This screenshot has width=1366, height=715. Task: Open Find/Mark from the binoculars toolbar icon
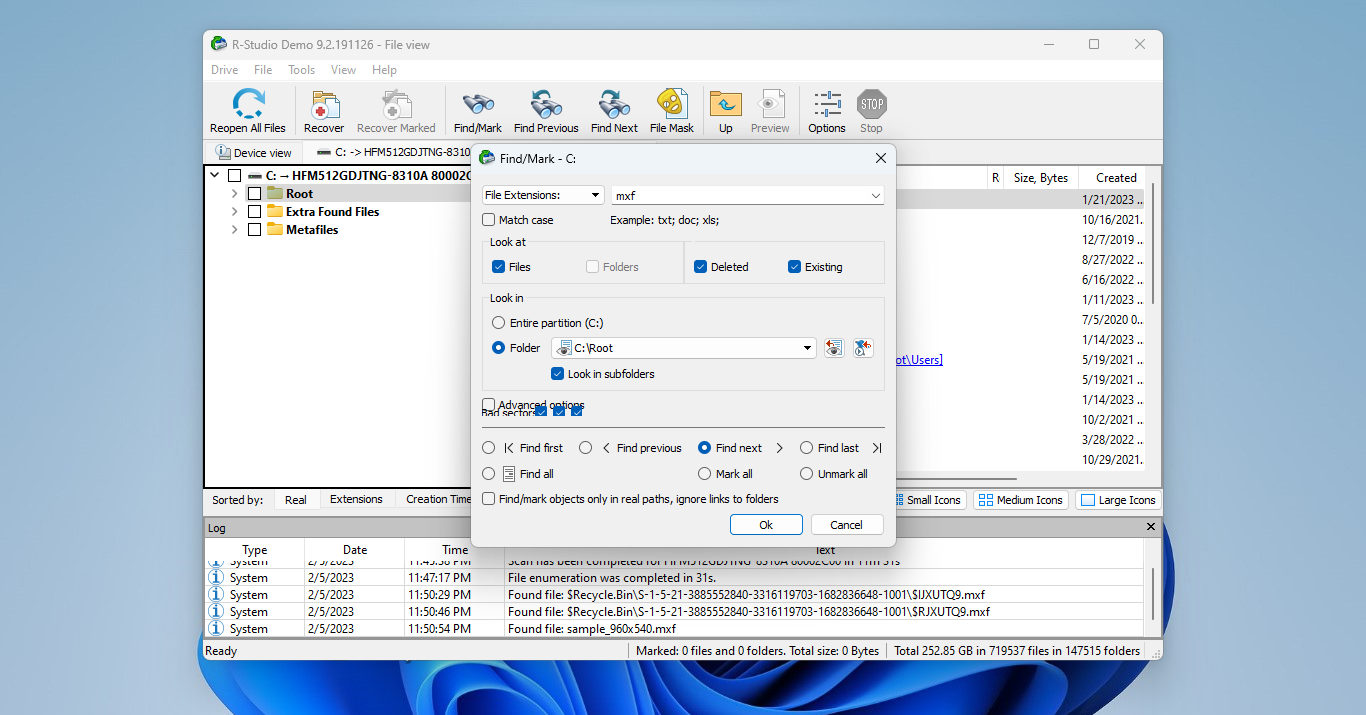(x=478, y=104)
